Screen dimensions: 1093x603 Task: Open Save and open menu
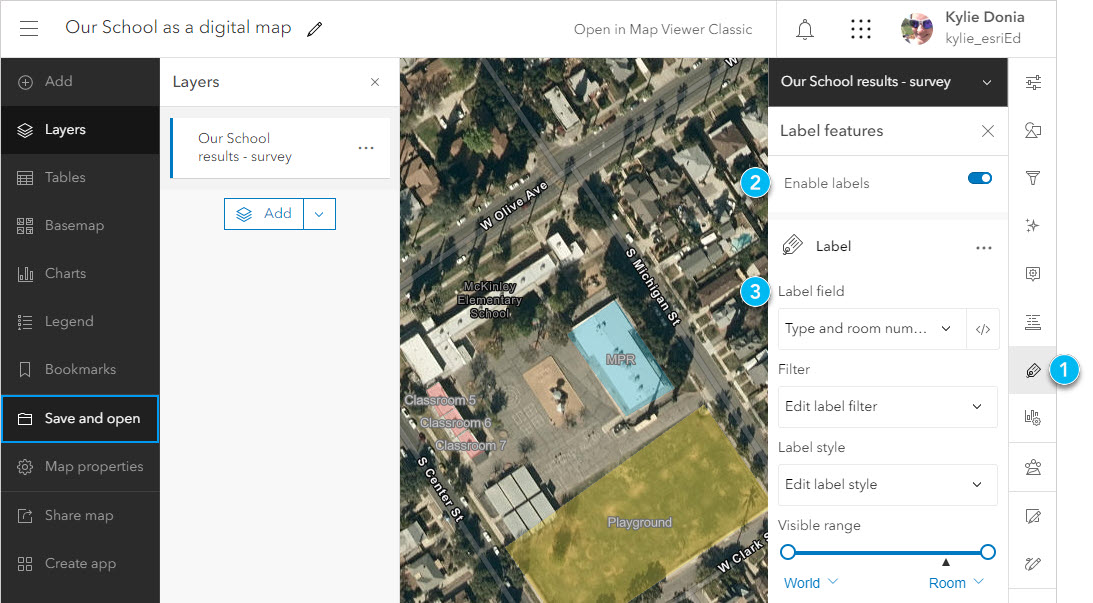click(80, 419)
